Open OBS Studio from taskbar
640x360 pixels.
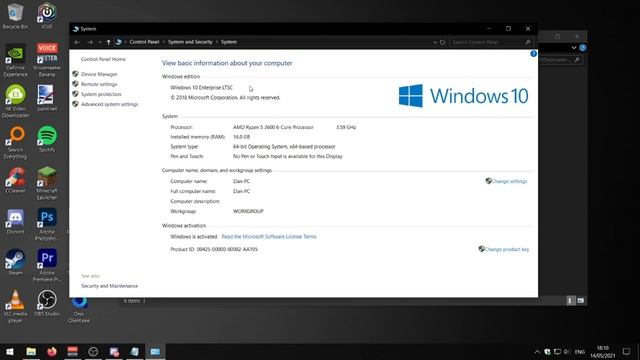coord(93,351)
